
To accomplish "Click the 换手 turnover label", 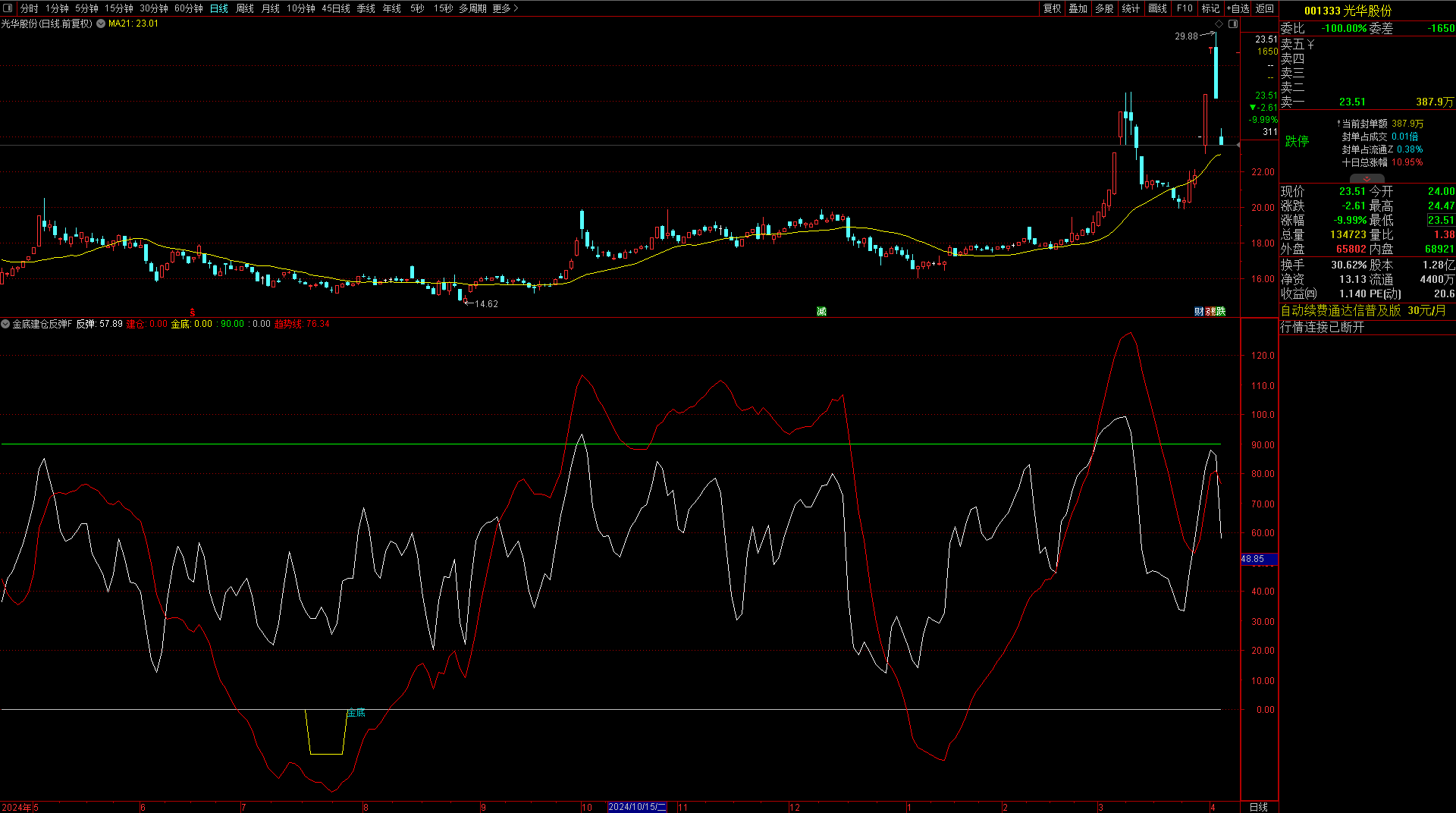I will click(1293, 265).
